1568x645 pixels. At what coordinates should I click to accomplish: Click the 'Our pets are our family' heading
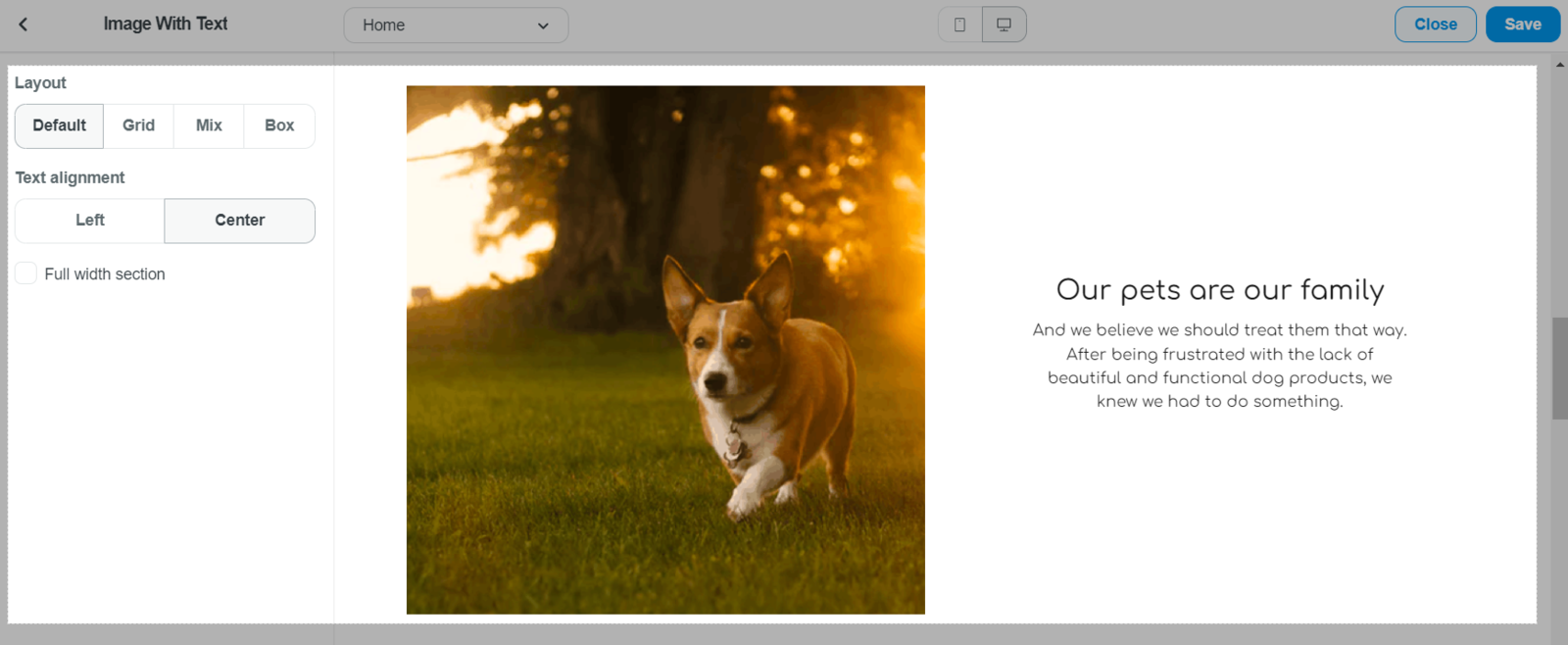1220,290
